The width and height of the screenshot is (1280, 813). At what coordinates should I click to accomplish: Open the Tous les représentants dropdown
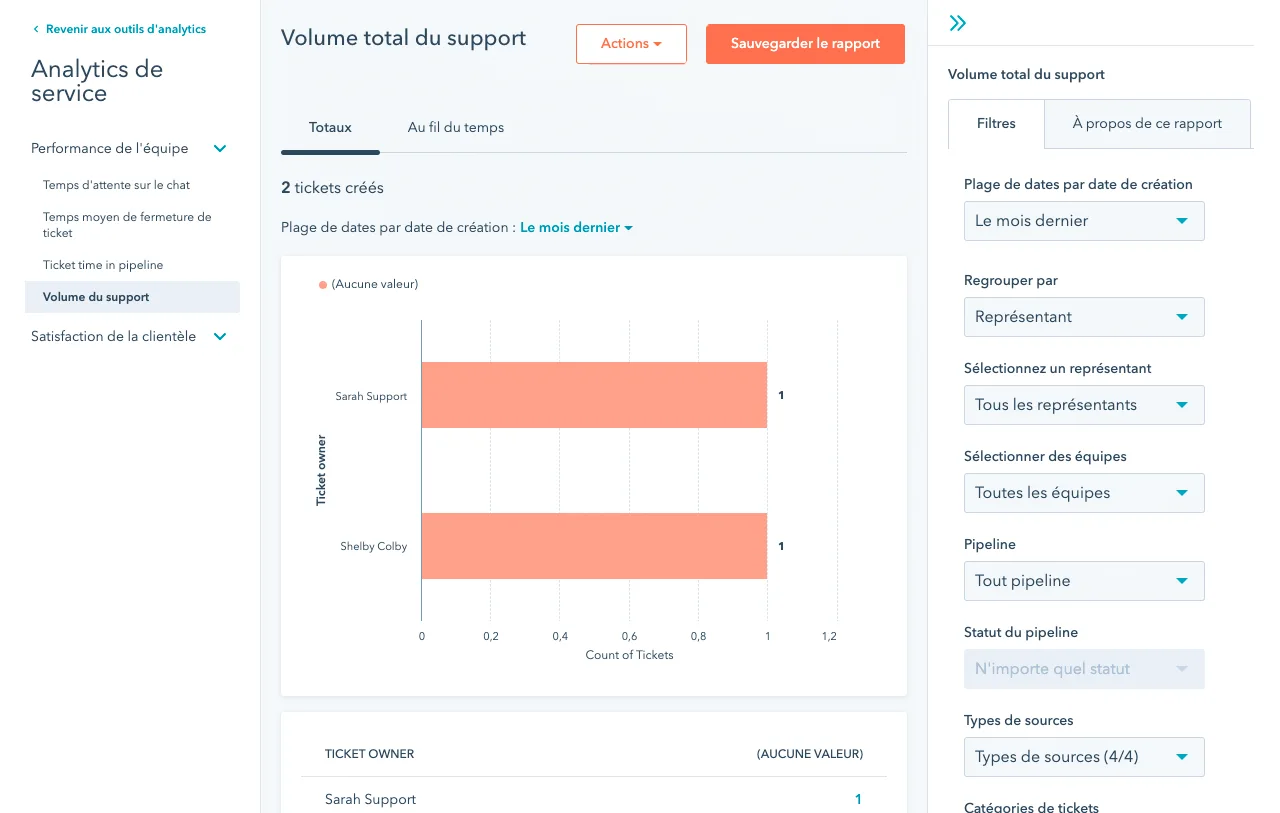click(x=1083, y=405)
